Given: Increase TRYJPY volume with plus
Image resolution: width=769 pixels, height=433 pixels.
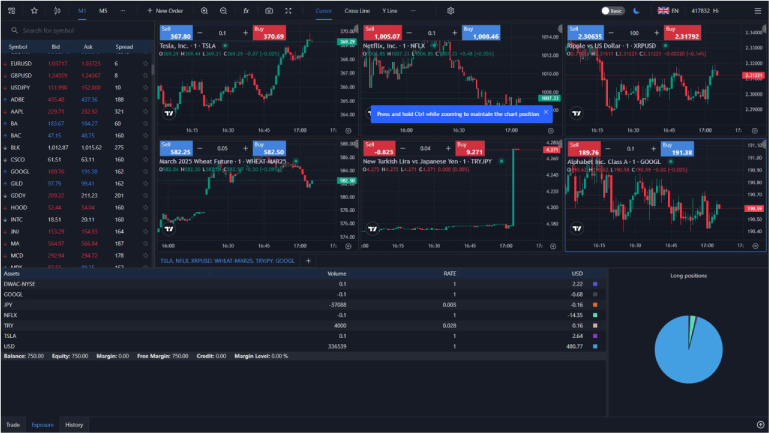Looking at the screenshot, I should click(x=448, y=148).
